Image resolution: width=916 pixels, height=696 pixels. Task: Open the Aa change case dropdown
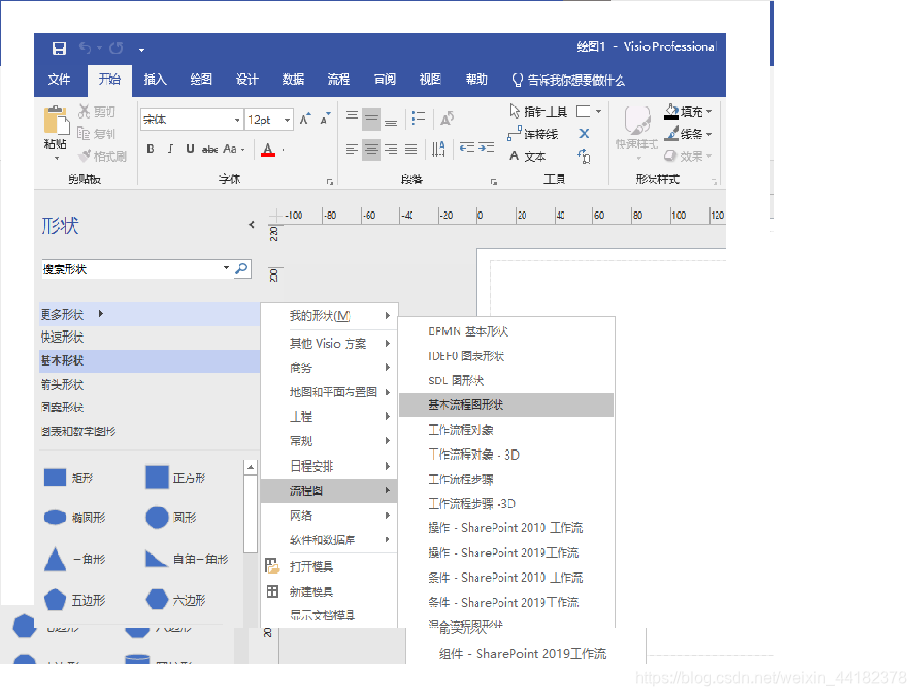point(234,149)
